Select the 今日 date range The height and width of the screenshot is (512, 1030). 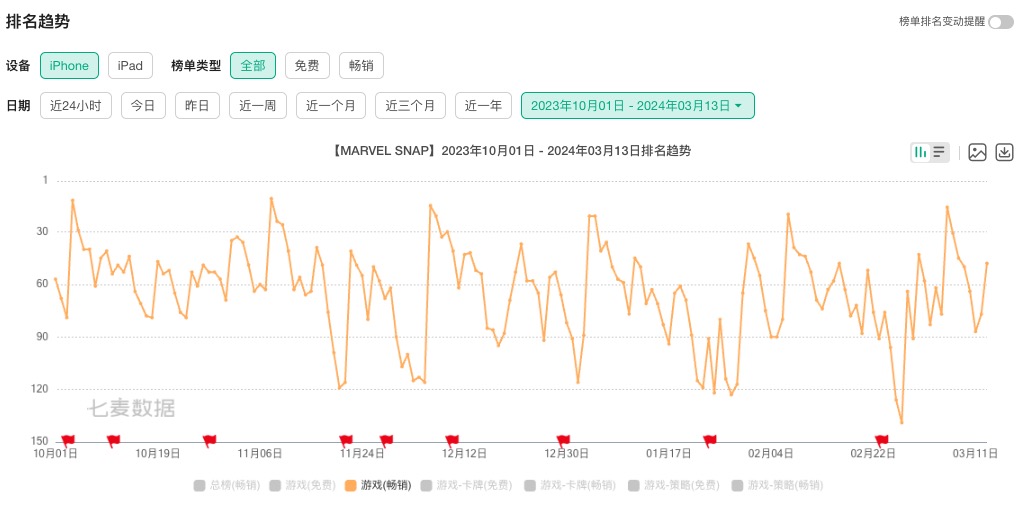click(143, 106)
